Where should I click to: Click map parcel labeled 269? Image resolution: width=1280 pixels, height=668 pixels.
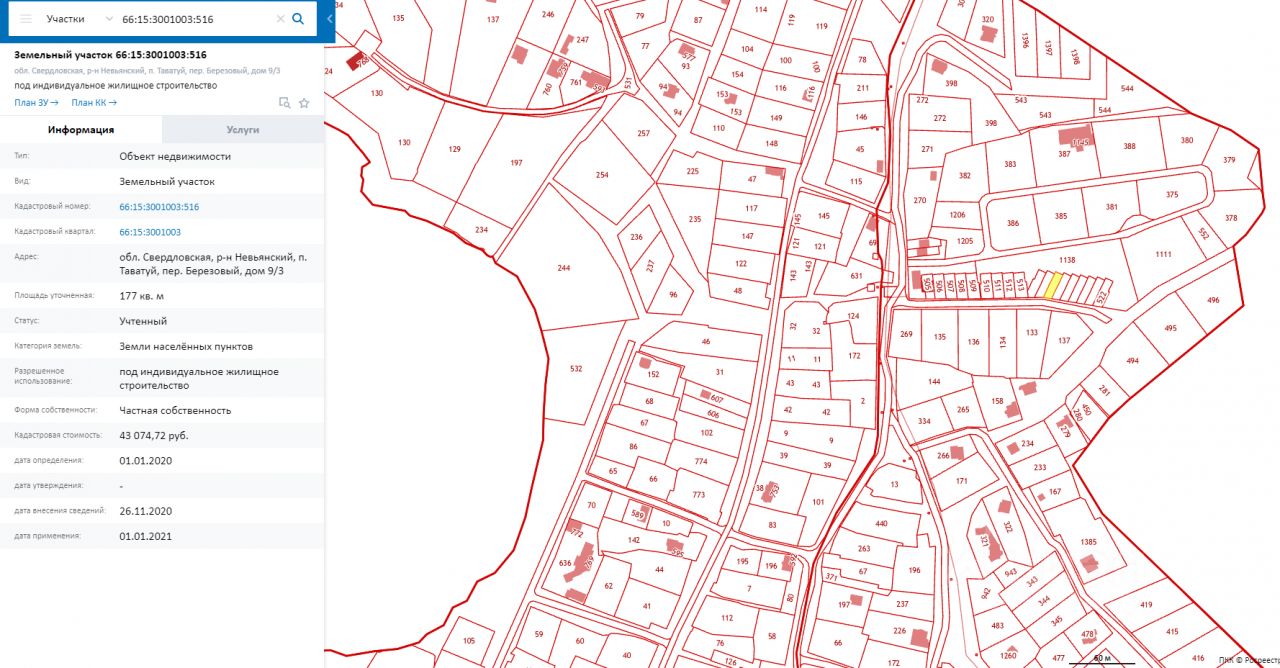(x=907, y=335)
